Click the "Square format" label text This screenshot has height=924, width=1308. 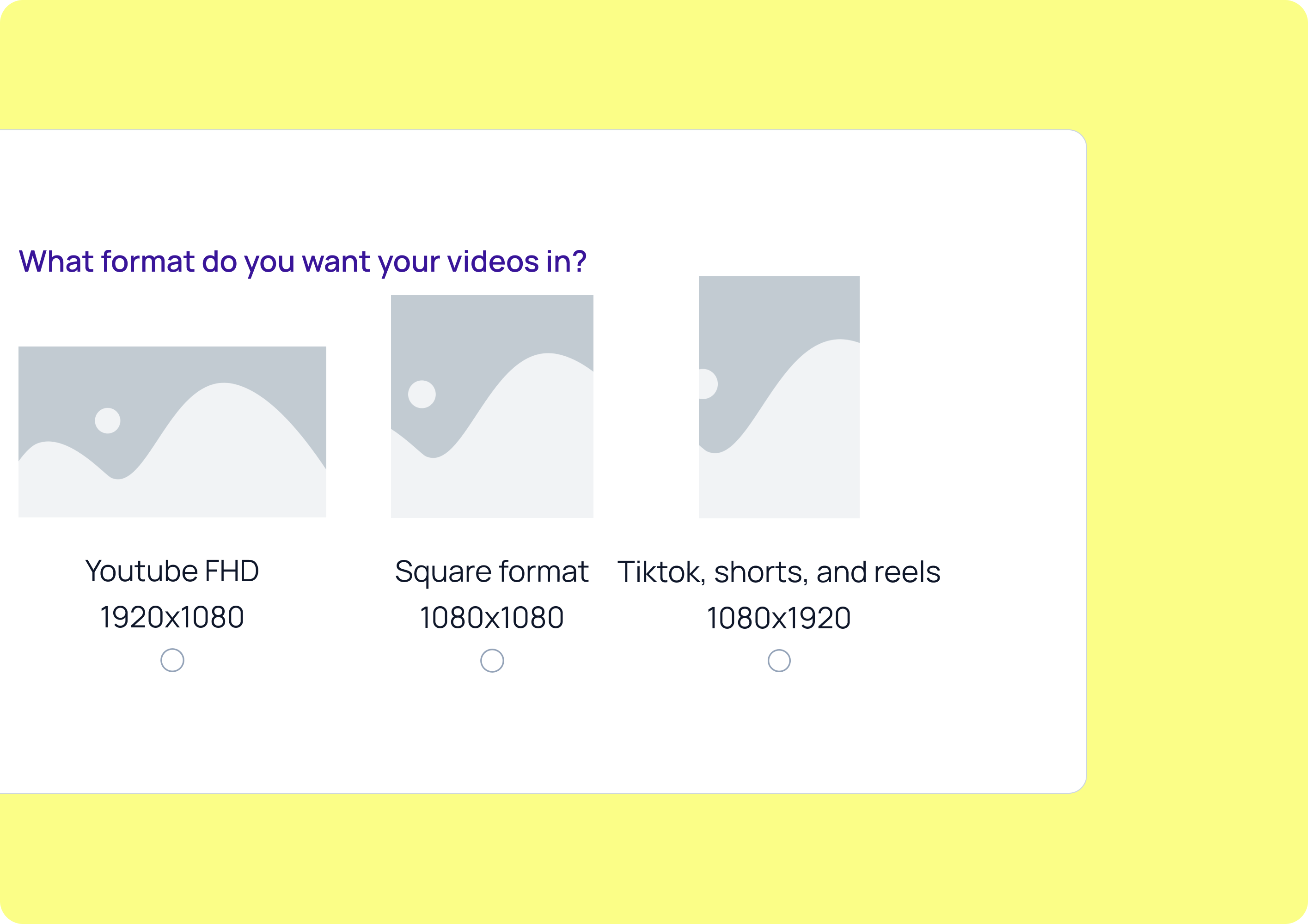(492, 571)
